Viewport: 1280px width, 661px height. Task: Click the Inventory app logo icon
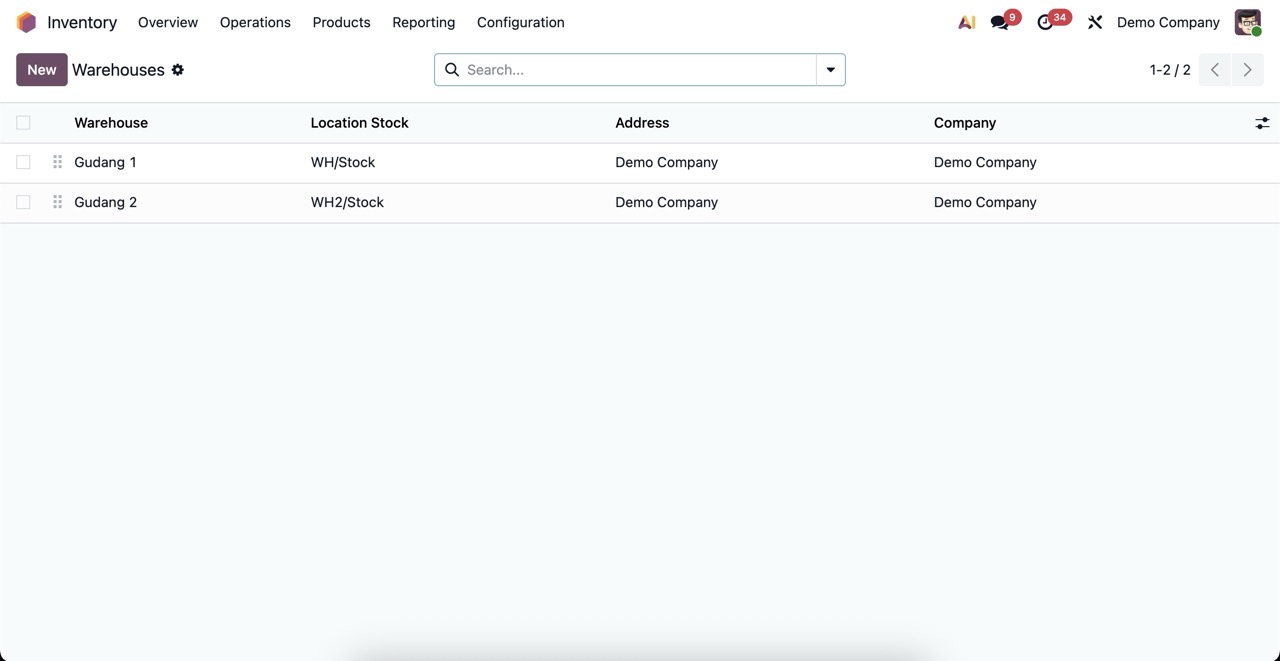click(x=26, y=22)
